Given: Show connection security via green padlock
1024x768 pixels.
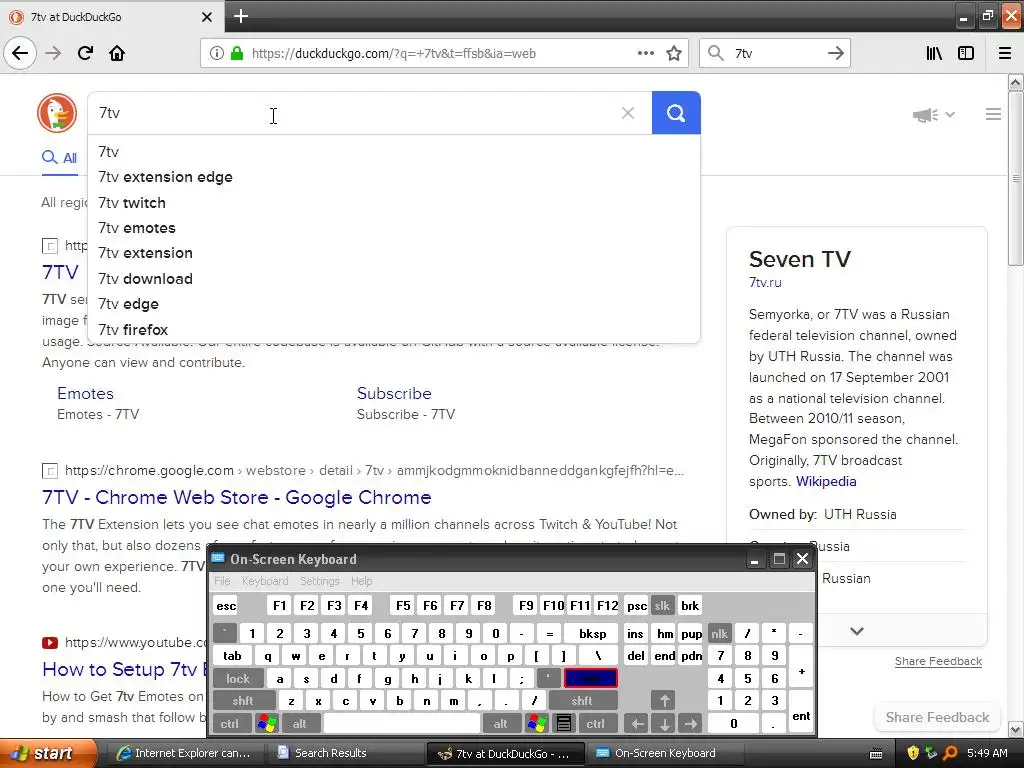Looking at the screenshot, I should 237,53.
